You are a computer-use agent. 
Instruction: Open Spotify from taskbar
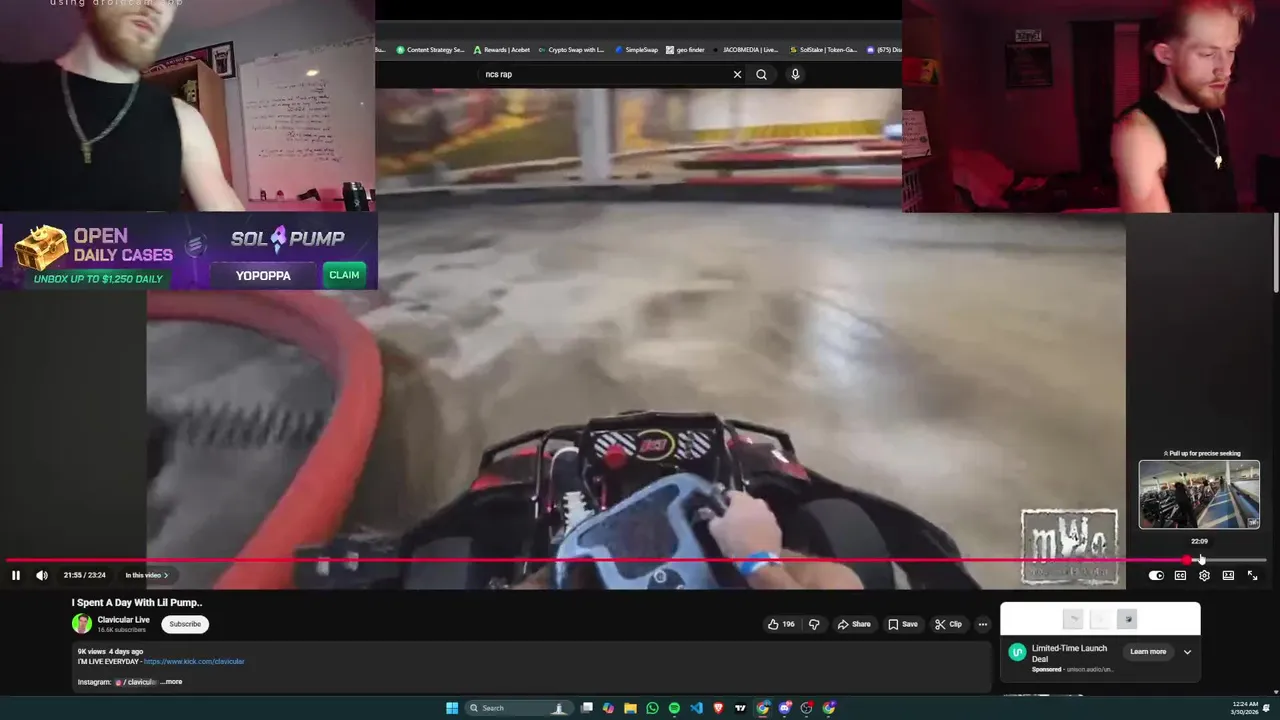click(674, 708)
